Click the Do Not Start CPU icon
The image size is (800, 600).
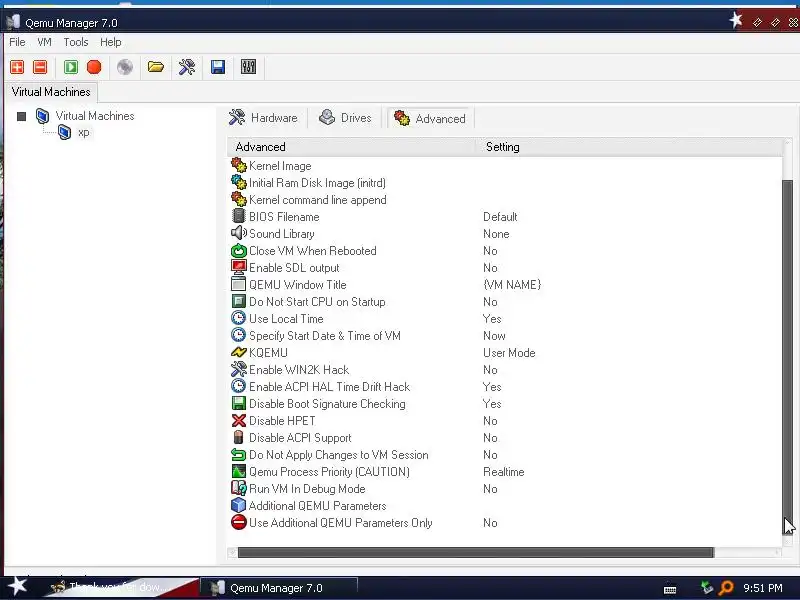click(238, 302)
